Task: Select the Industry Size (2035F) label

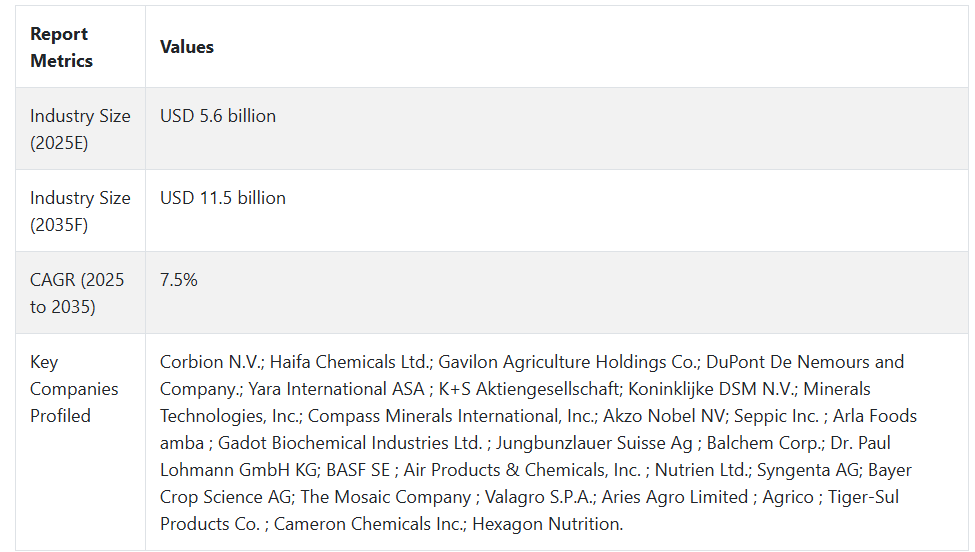Action: click(80, 211)
